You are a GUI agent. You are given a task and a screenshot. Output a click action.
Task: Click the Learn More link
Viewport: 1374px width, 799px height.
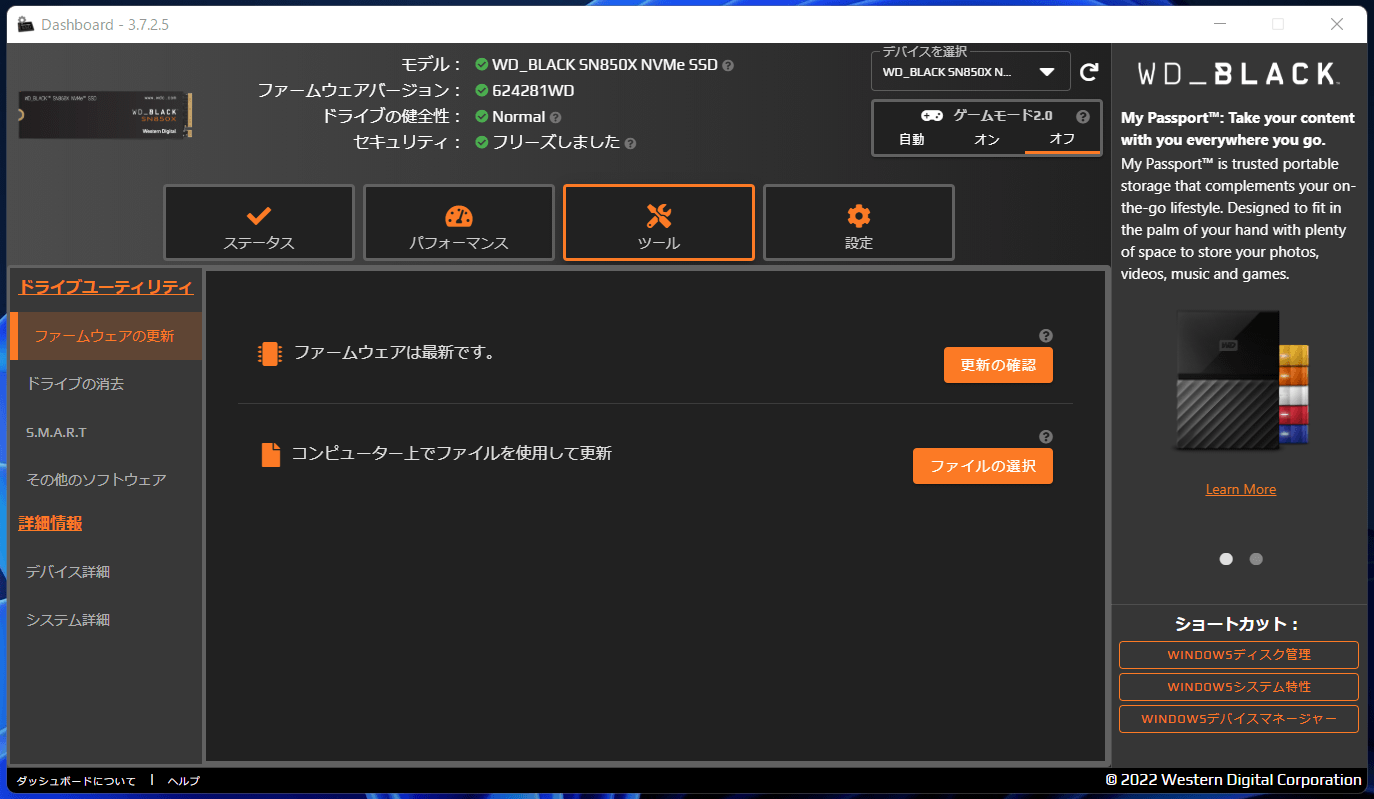pyautogui.click(x=1241, y=489)
